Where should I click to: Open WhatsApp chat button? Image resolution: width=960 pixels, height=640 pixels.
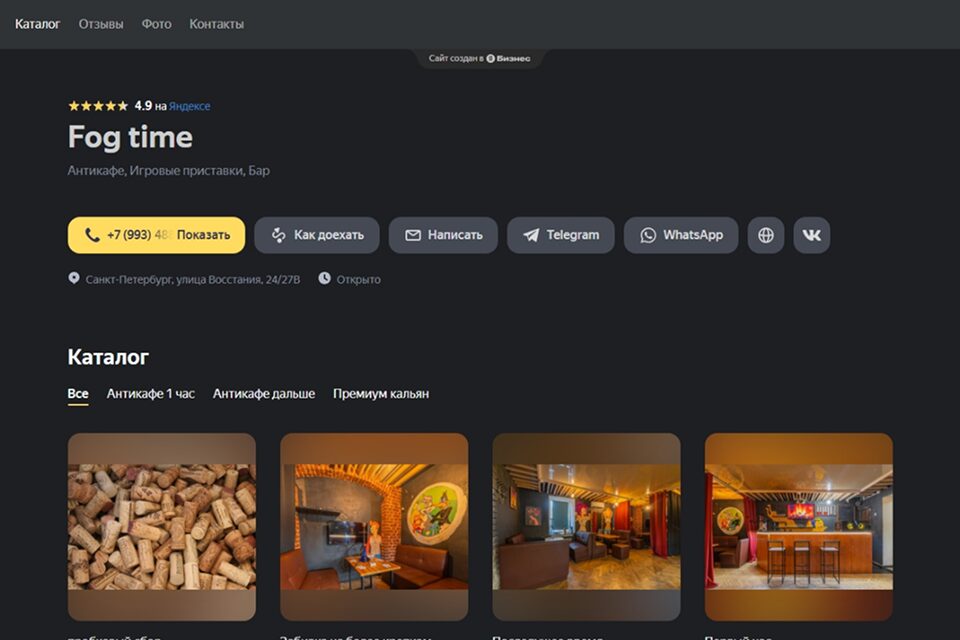tap(681, 235)
